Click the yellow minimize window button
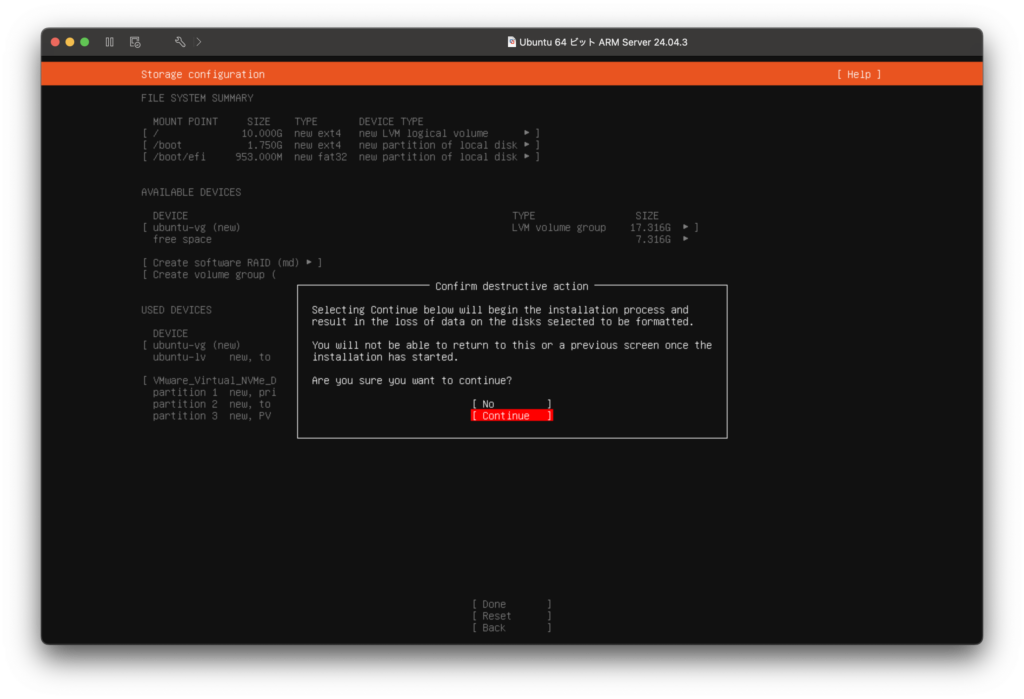This screenshot has width=1024, height=699. pos(70,42)
